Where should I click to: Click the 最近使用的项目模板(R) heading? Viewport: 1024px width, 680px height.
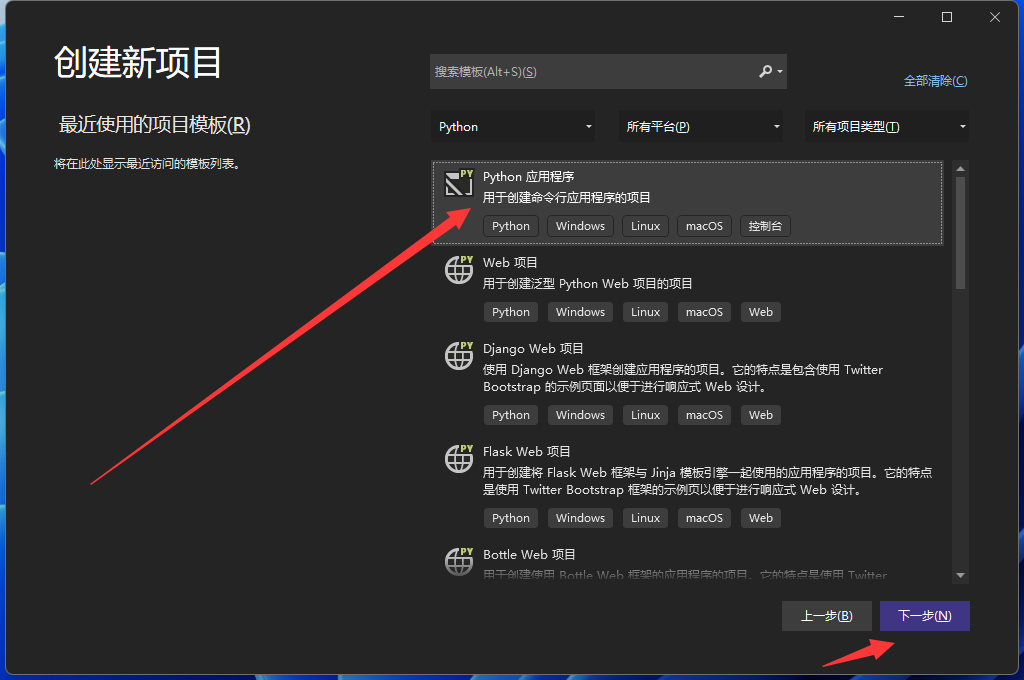155,125
